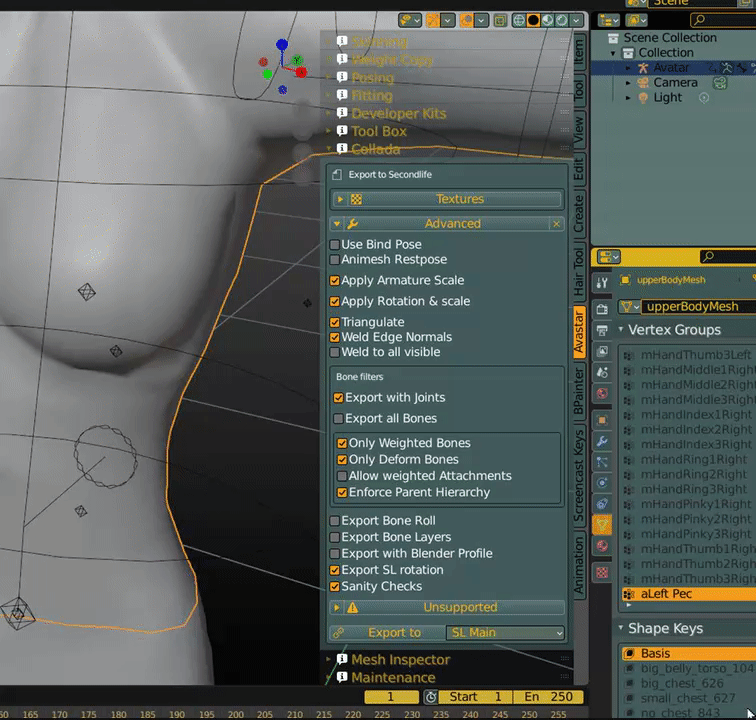Viewport: 756px width, 720px height.
Task: Switch to Animation sidebar tab
Action: 580,565
